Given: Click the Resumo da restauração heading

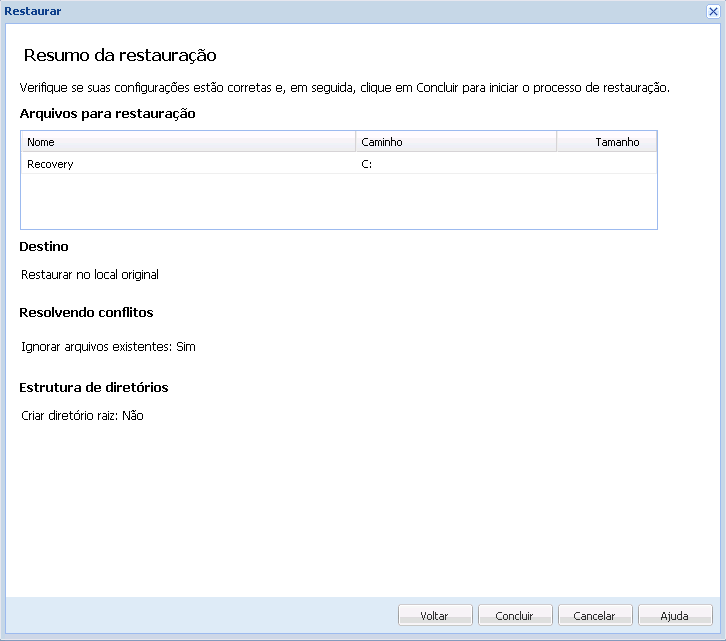Looking at the screenshot, I should (x=120, y=55).
